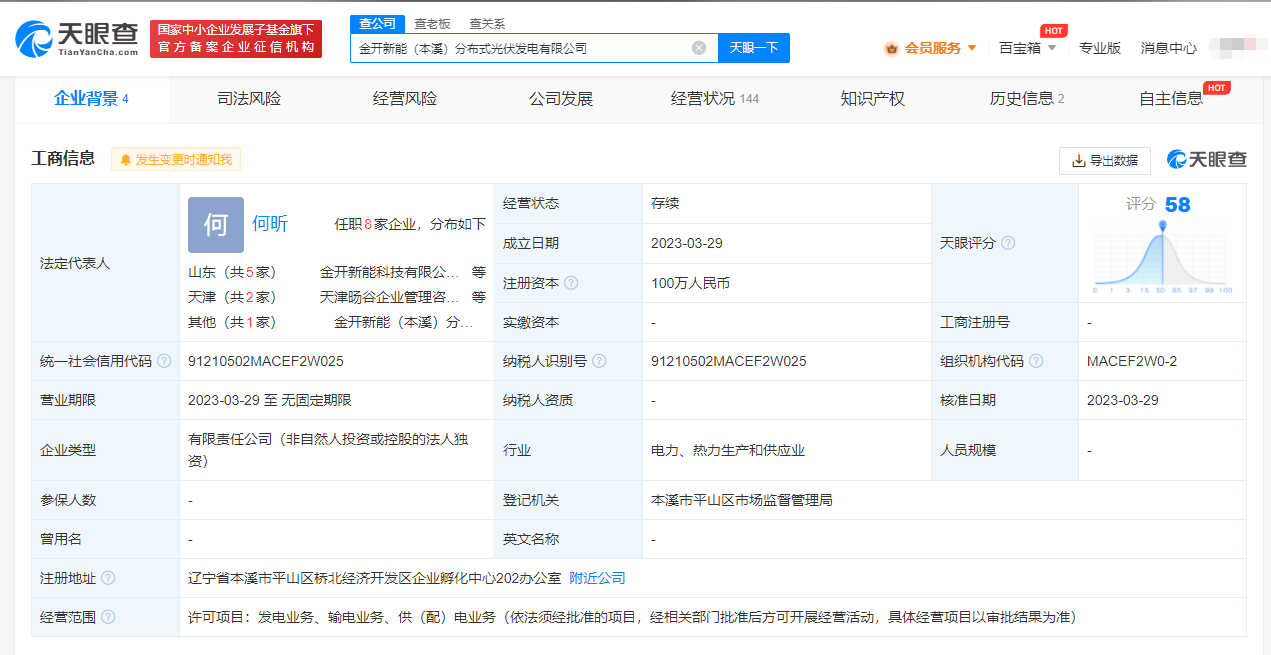Click the help icon beside 注册地址

pyautogui.click(x=107, y=578)
